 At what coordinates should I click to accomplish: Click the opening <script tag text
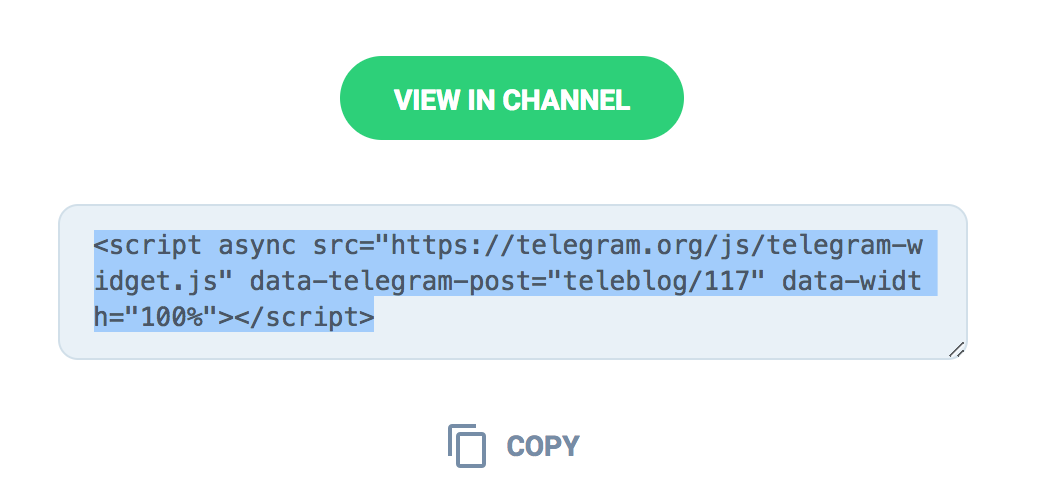click(148, 246)
